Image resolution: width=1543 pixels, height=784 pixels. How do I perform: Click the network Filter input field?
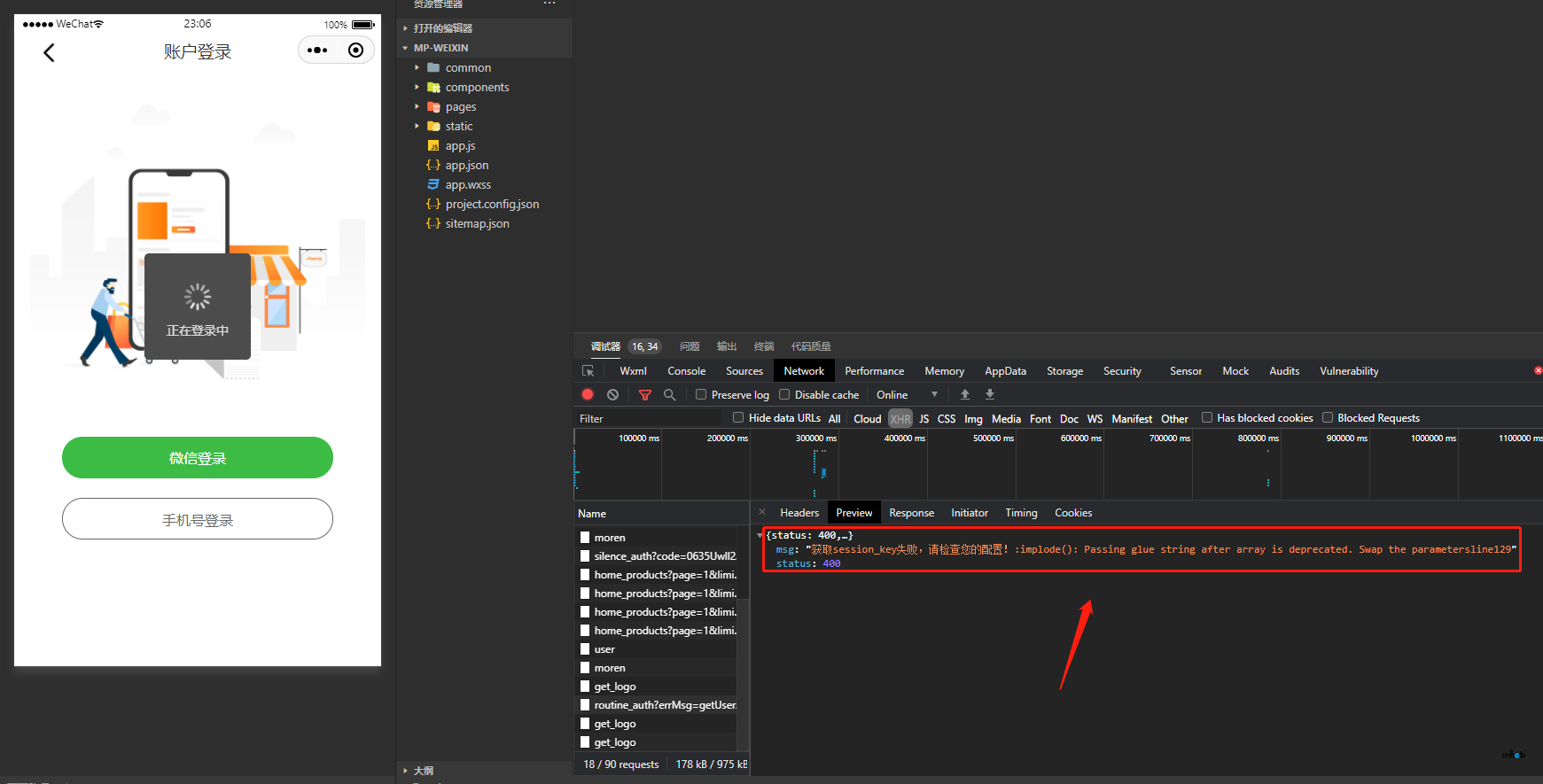pos(649,419)
